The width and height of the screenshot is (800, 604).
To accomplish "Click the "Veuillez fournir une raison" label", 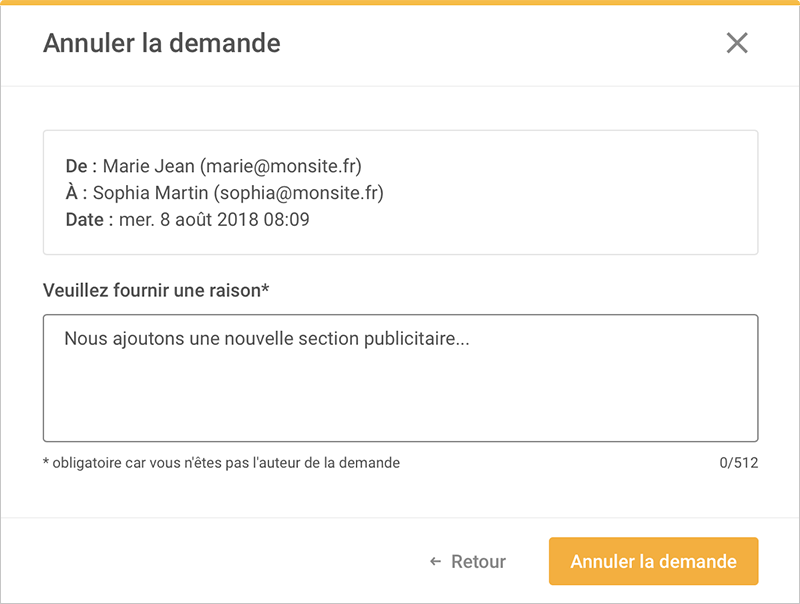I will [x=152, y=290].
